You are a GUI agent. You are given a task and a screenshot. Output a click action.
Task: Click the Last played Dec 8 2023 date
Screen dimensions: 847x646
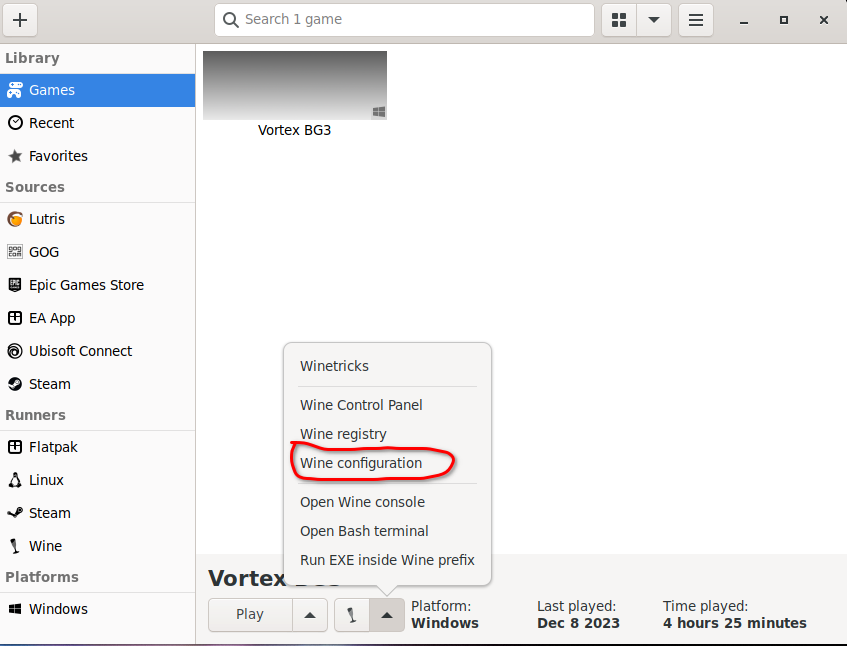pos(579,623)
